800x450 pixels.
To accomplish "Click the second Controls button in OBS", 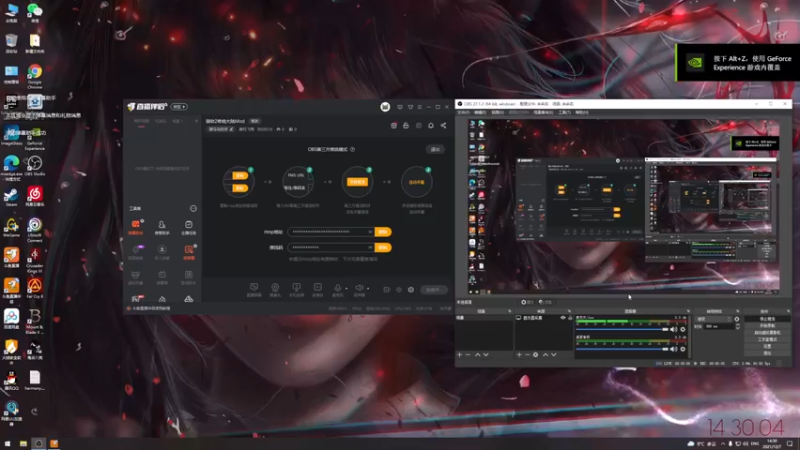I will [767, 326].
